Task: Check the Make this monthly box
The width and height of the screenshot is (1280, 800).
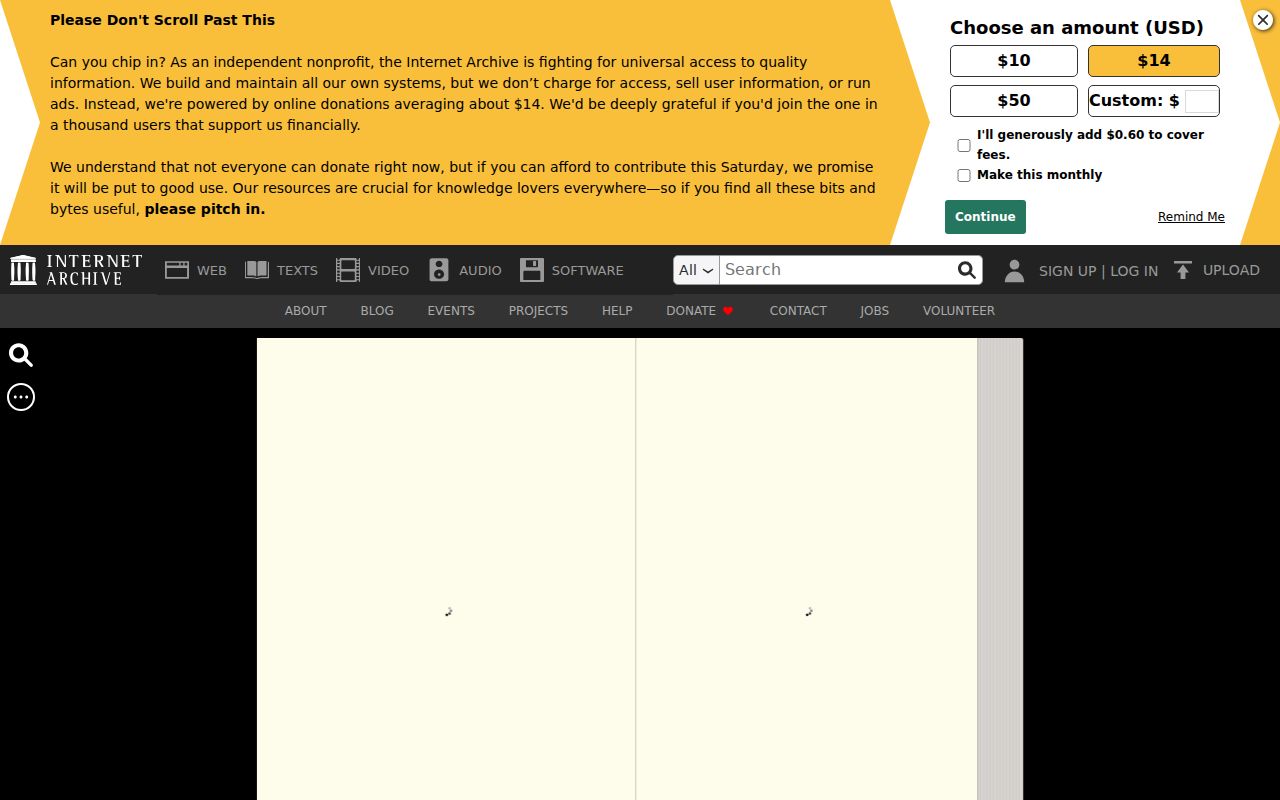Action: click(964, 175)
